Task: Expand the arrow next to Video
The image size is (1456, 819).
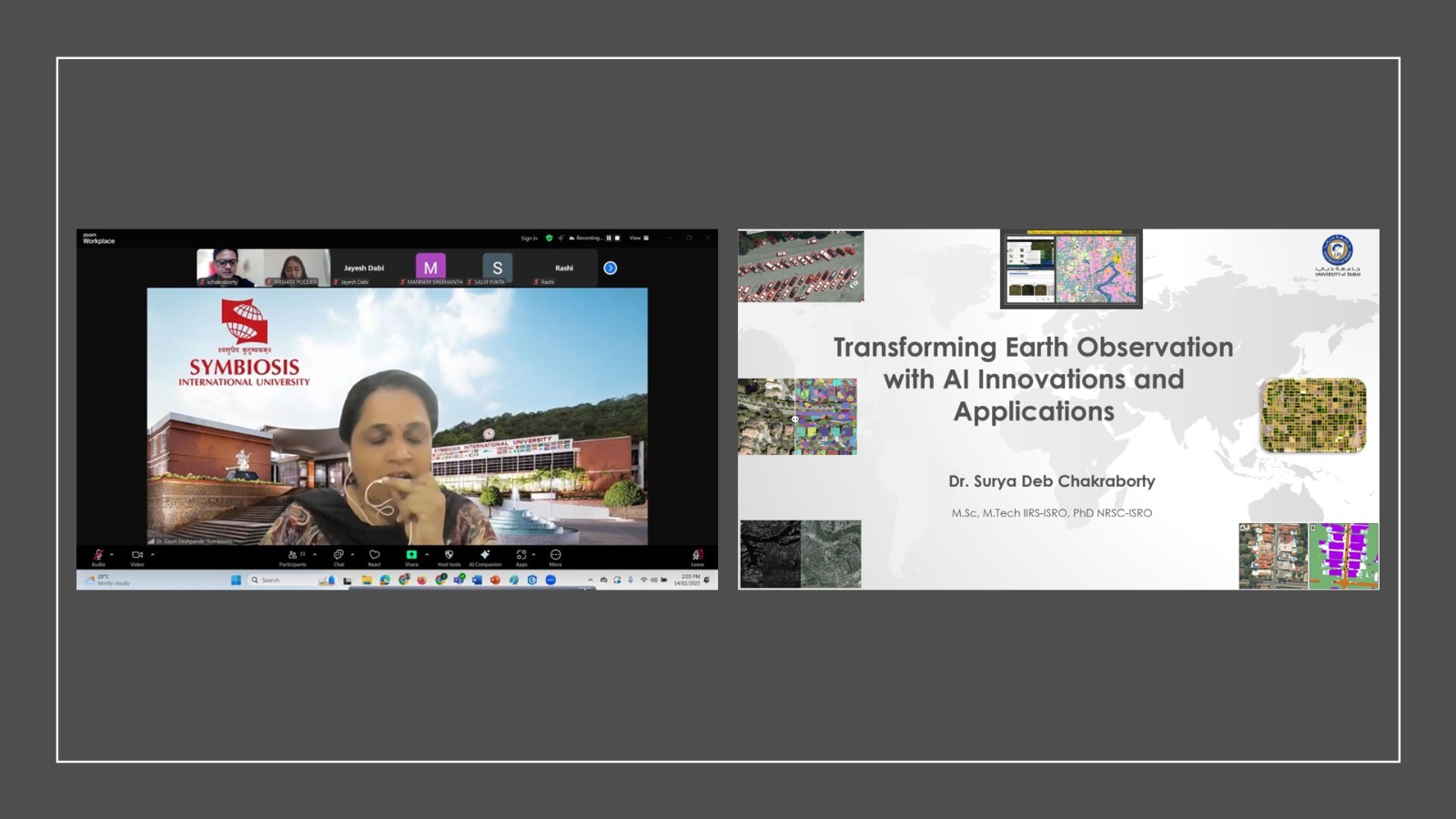Action: point(152,554)
